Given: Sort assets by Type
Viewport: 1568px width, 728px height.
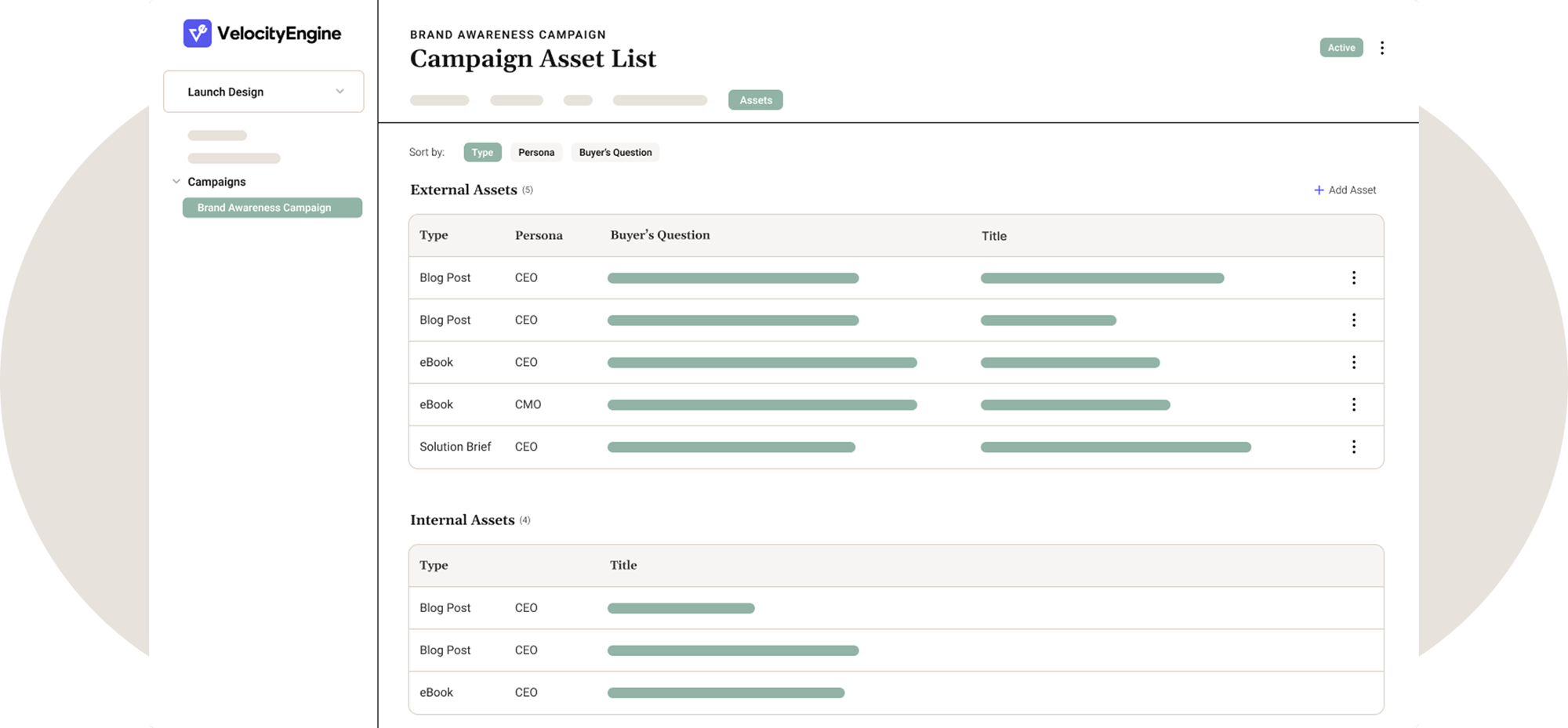Looking at the screenshot, I should pyautogui.click(x=482, y=153).
